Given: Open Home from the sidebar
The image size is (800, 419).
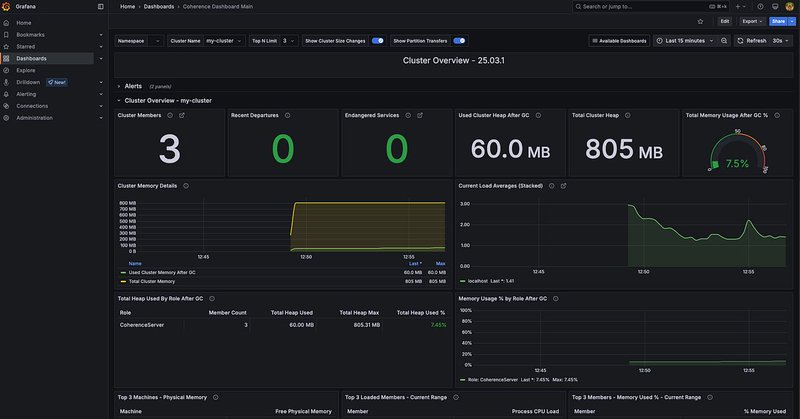Looking at the screenshot, I should (x=23, y=23).
